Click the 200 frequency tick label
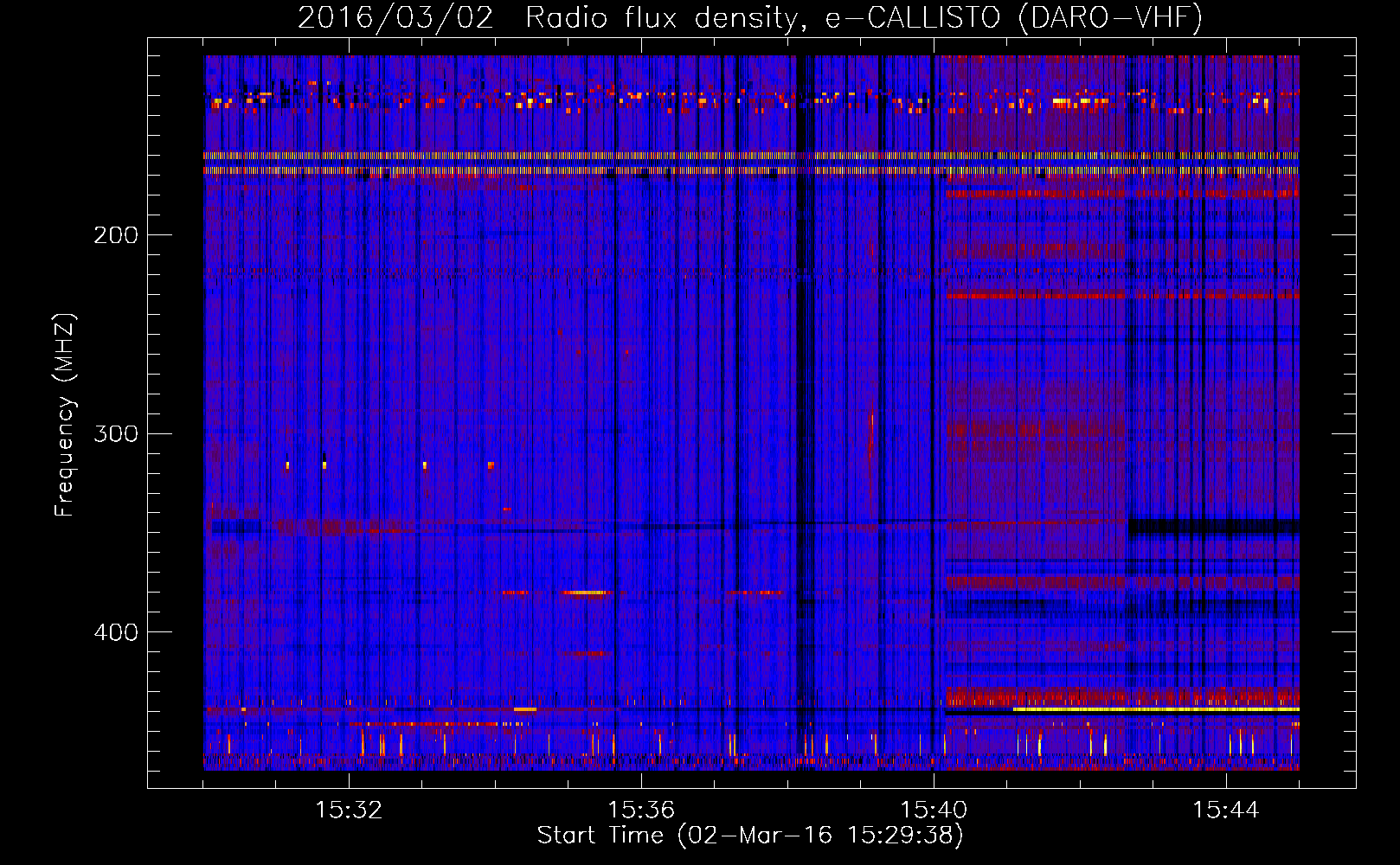 point(116,234)
